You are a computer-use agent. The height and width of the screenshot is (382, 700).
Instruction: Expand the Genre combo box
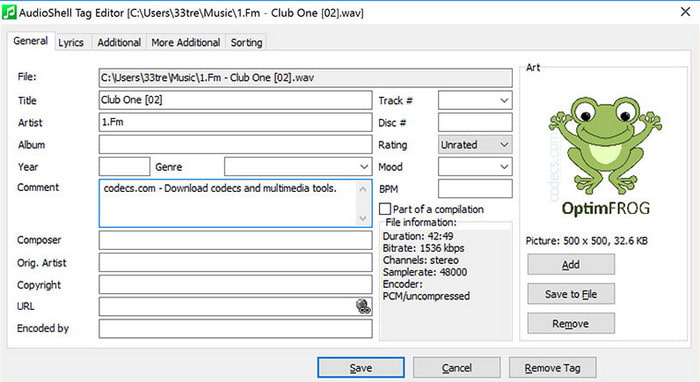click(x=298, y=167)
